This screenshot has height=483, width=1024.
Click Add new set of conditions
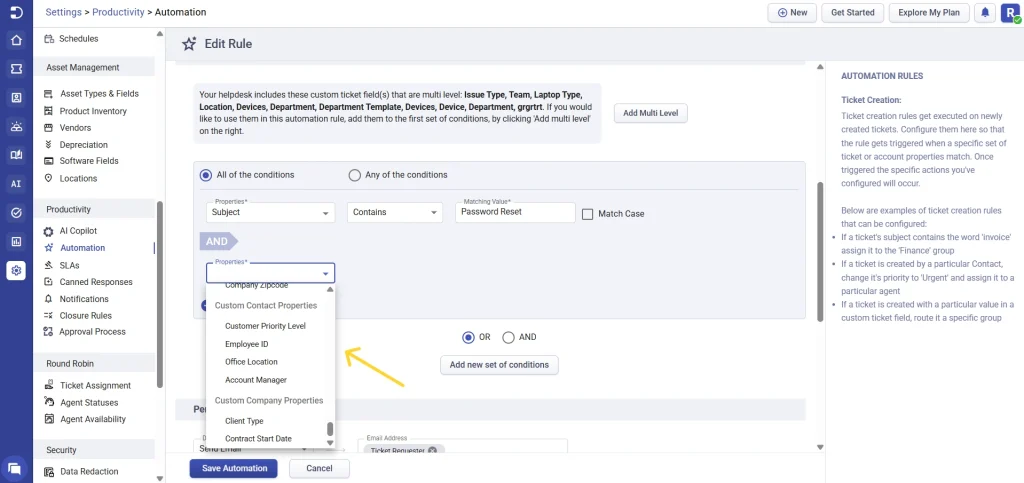click(499, 365)
